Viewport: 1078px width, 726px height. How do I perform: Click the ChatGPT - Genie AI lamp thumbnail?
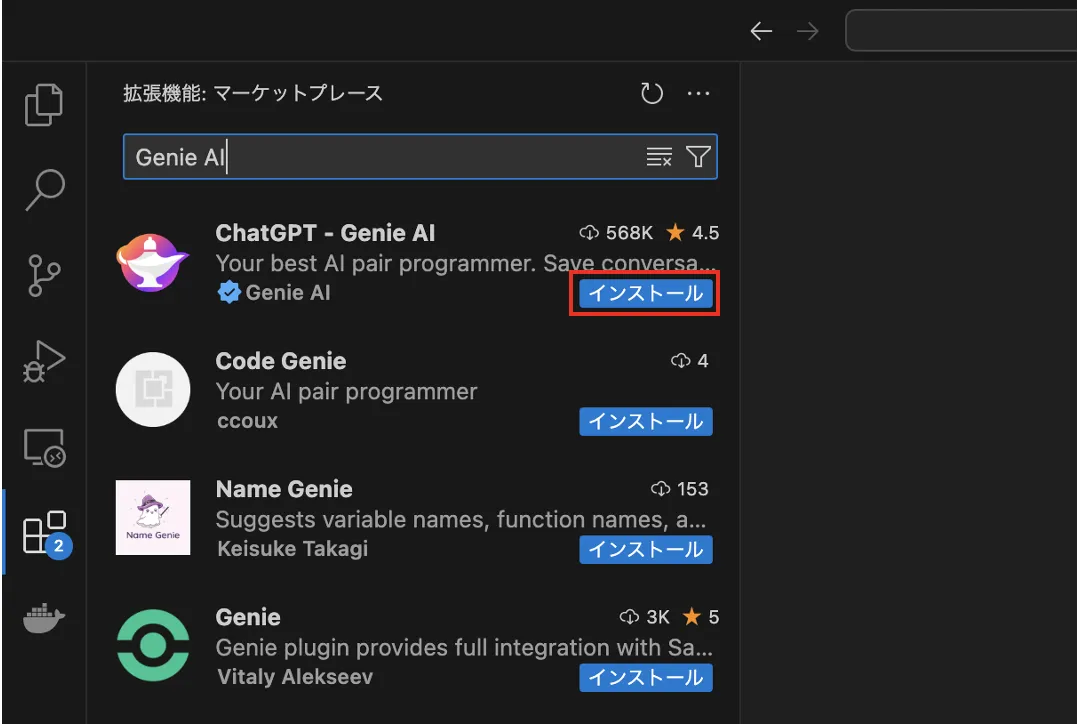[153, 261]
